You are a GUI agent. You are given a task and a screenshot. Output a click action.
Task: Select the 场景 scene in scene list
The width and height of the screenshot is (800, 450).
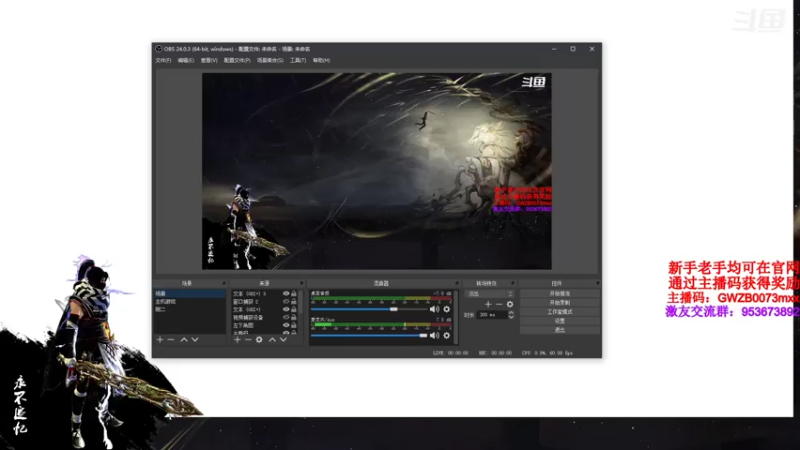(190, 294)
